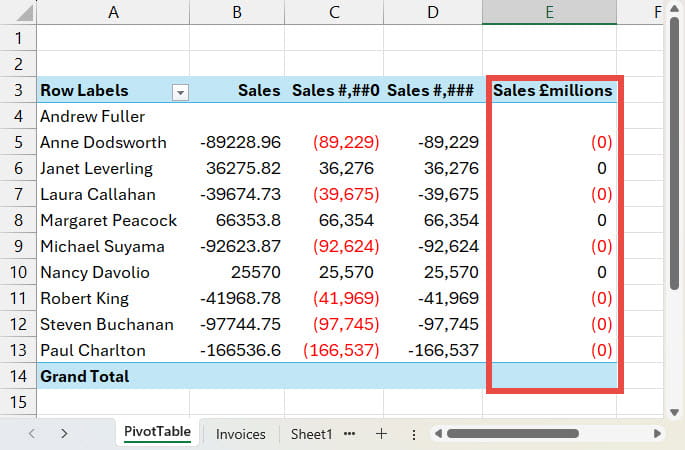The height and width of the screenshot is (450, 685).
Task: Select the 'Sales #,##0' header cell
Action: pyautogui.click(x=334, y=90)
